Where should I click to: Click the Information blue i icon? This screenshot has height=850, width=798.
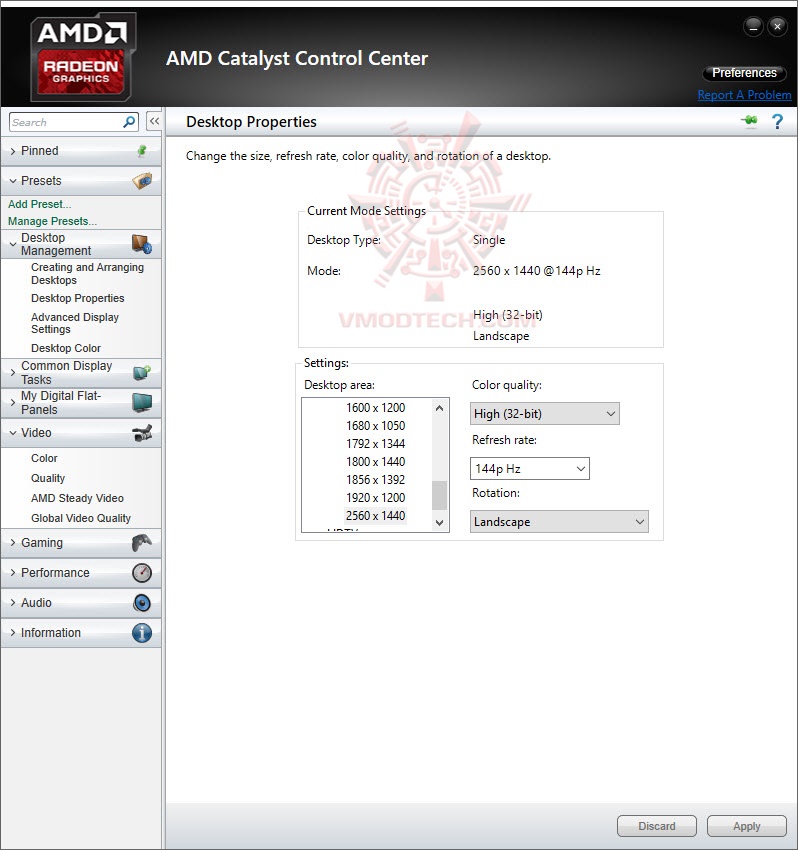(142, 633)
